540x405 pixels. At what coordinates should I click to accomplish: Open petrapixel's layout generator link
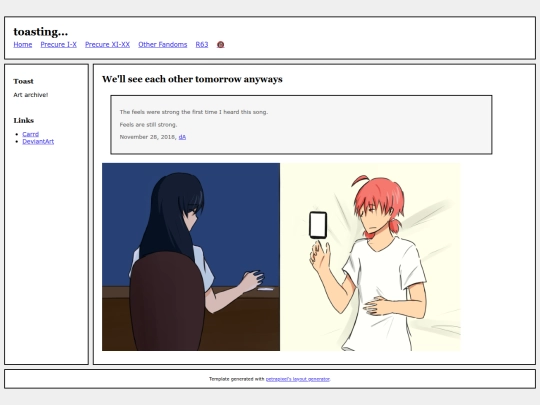pyautogui.click(x=298, y=379)
